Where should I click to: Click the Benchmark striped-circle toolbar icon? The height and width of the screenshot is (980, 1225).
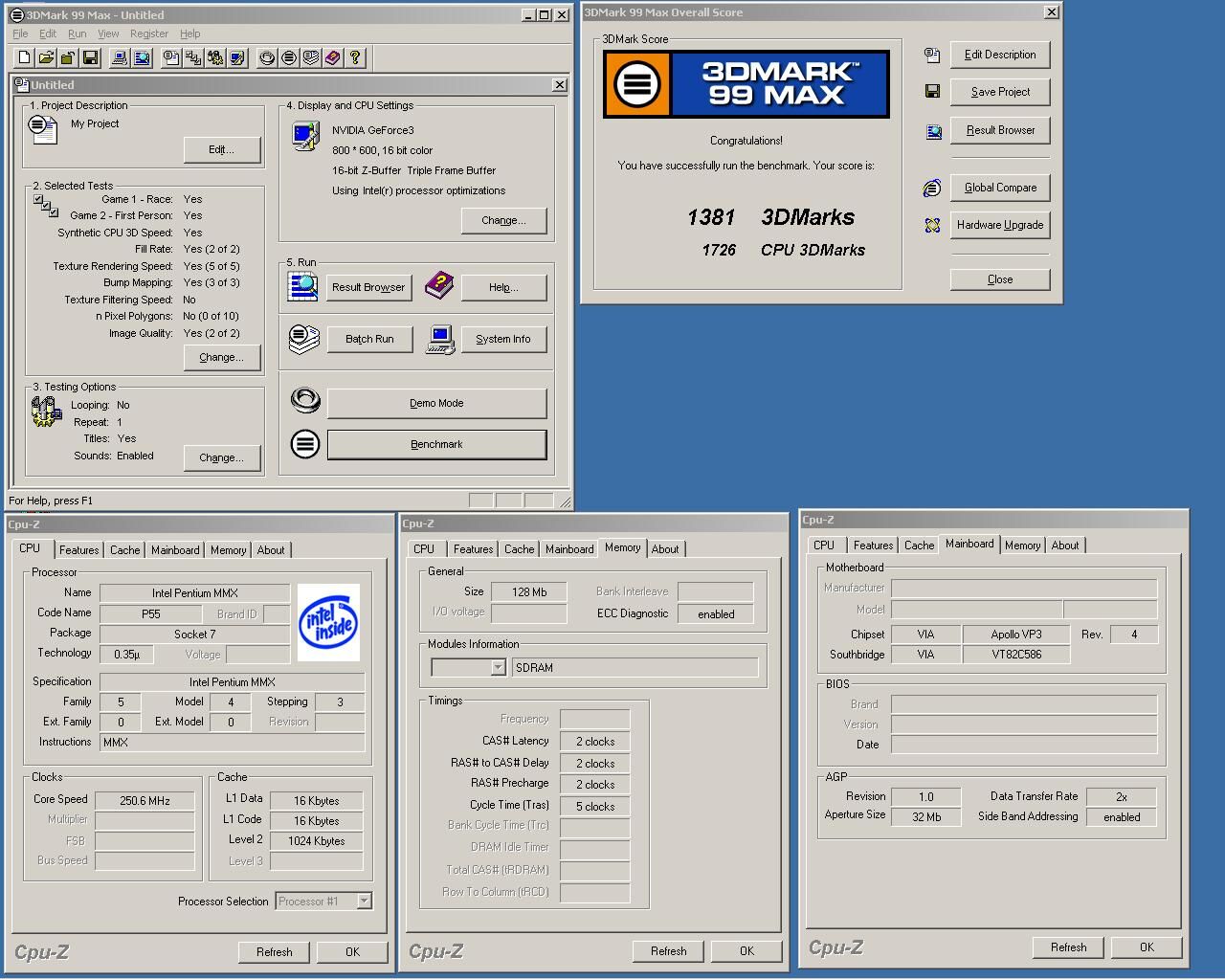click(289, 57)
